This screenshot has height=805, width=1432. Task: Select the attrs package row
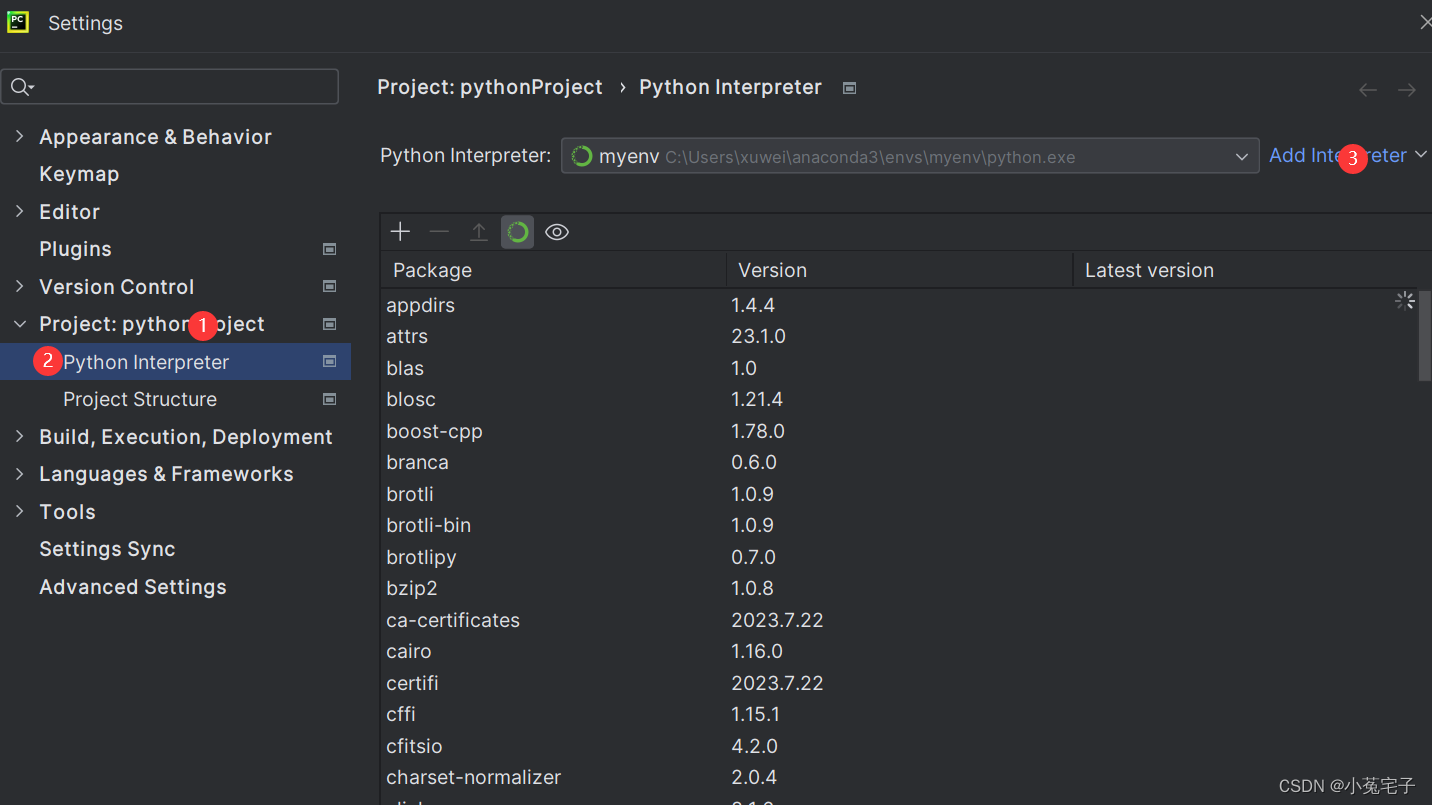[900, 337]
